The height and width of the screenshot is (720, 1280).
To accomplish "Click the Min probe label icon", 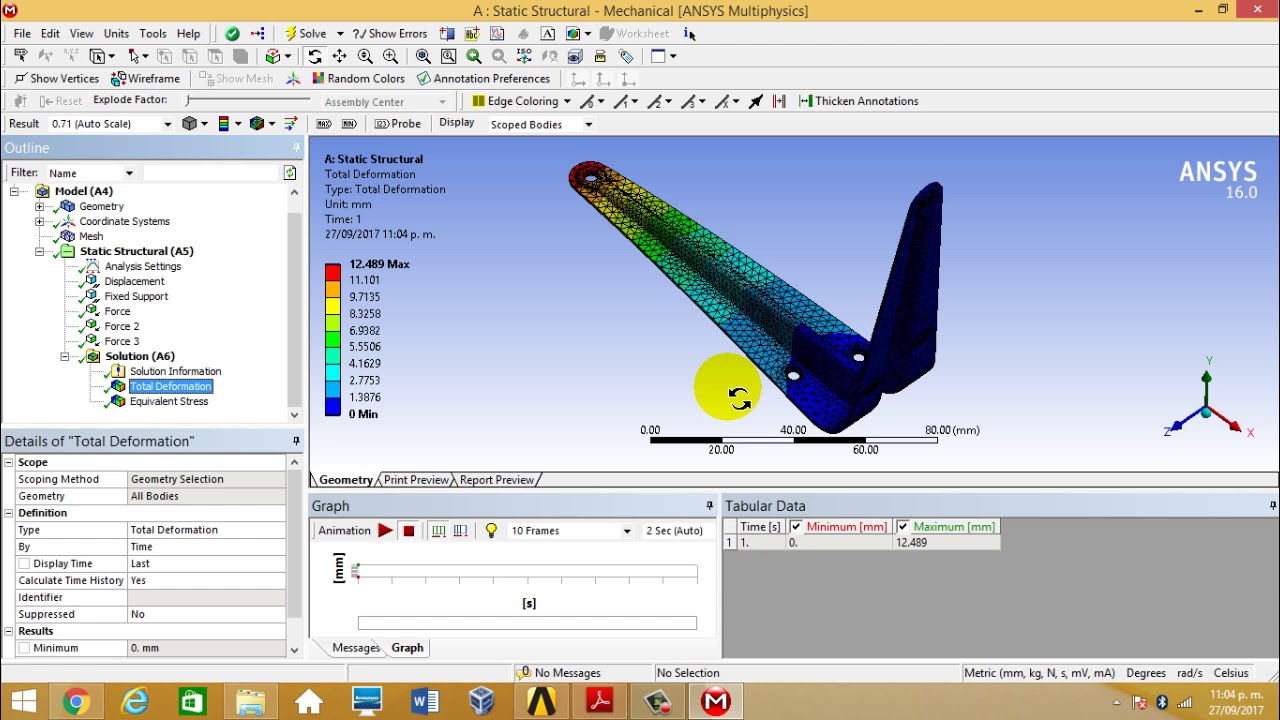I will pos(349,124).
